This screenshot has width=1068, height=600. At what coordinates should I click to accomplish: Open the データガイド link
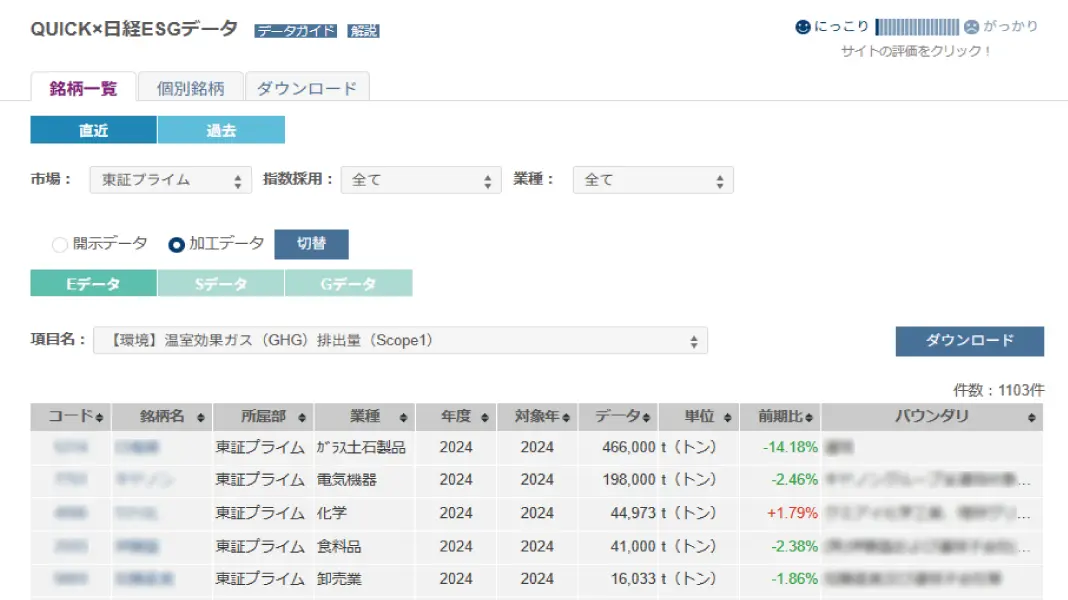pyautogui.click(x=296, y=31)
